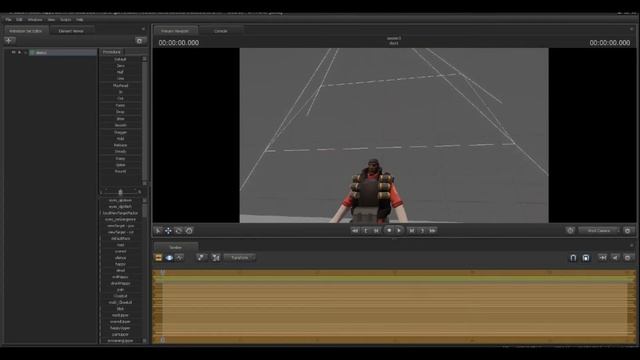Select the 'blink' face control

(x=120, y=309)
